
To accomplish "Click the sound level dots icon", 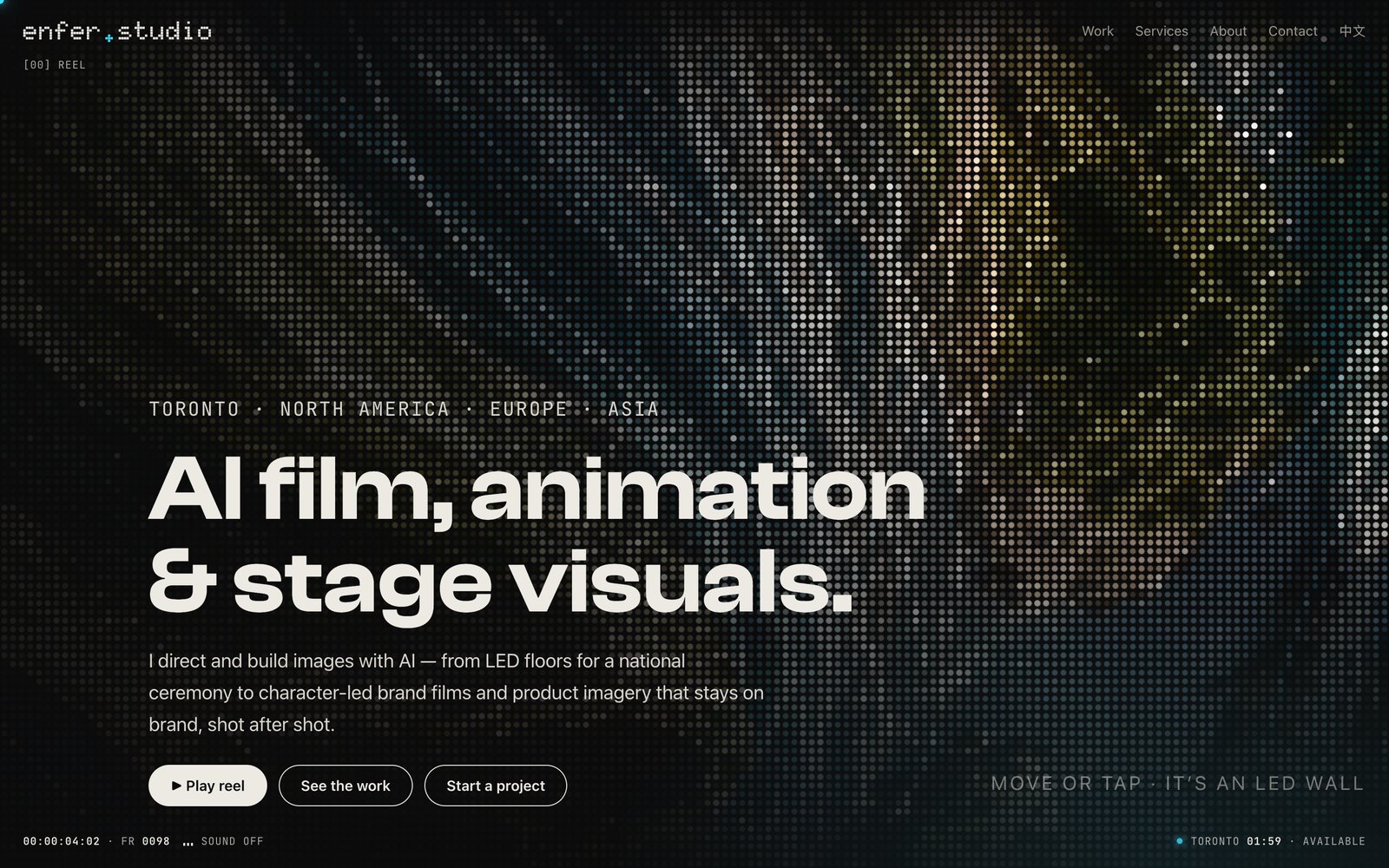I will pyautogui.click(x=188, y=843).
